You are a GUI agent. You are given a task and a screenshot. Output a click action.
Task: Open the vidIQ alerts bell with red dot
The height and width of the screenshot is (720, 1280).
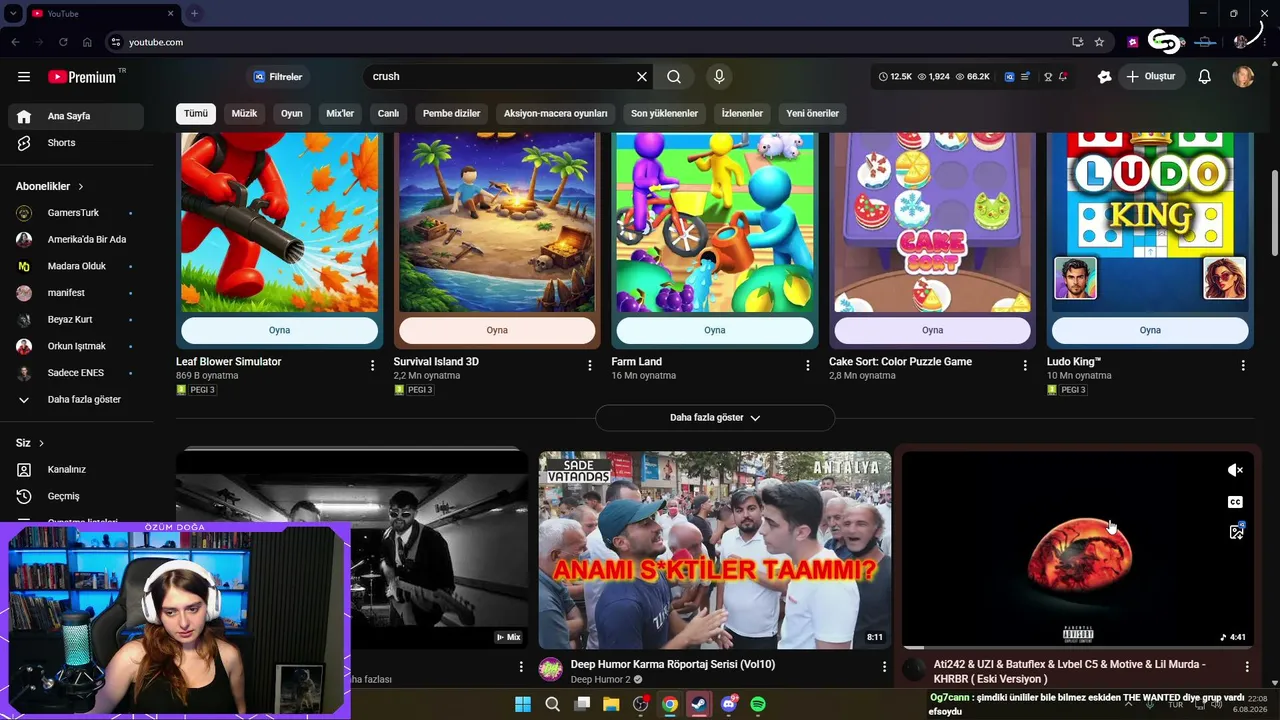[x=1063, y=77]
